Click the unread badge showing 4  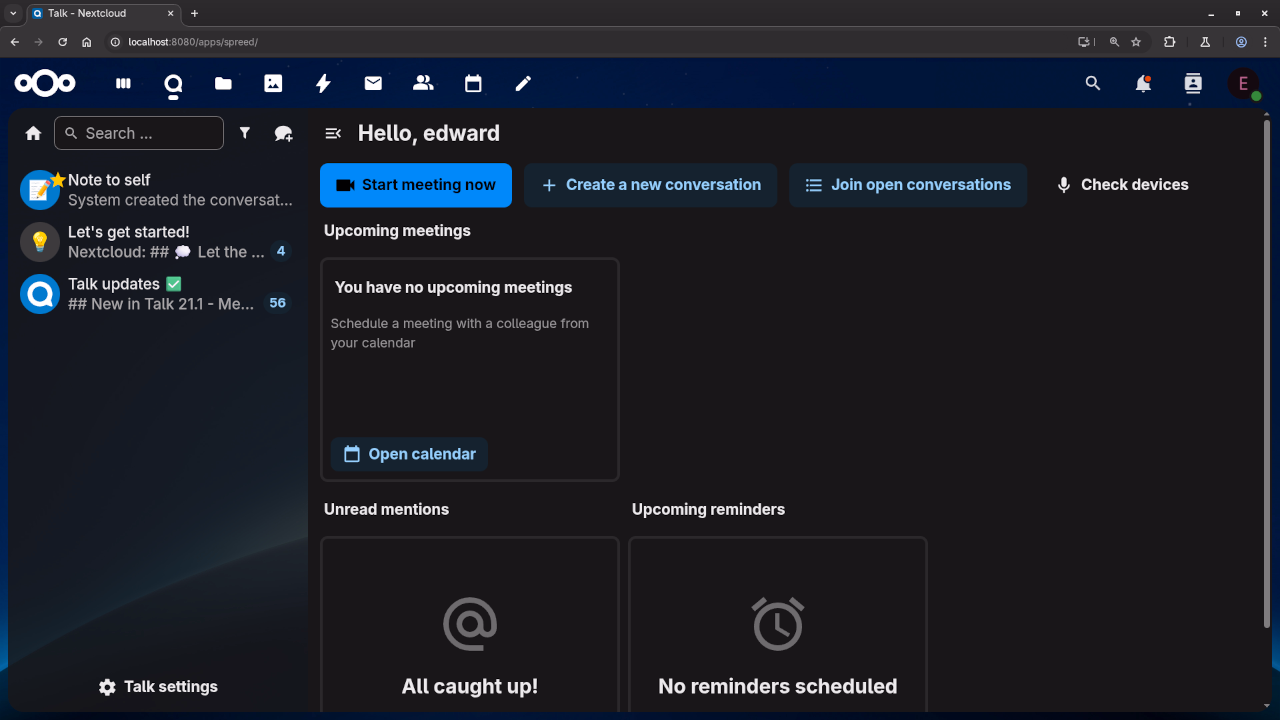click(x=281, y=251)
